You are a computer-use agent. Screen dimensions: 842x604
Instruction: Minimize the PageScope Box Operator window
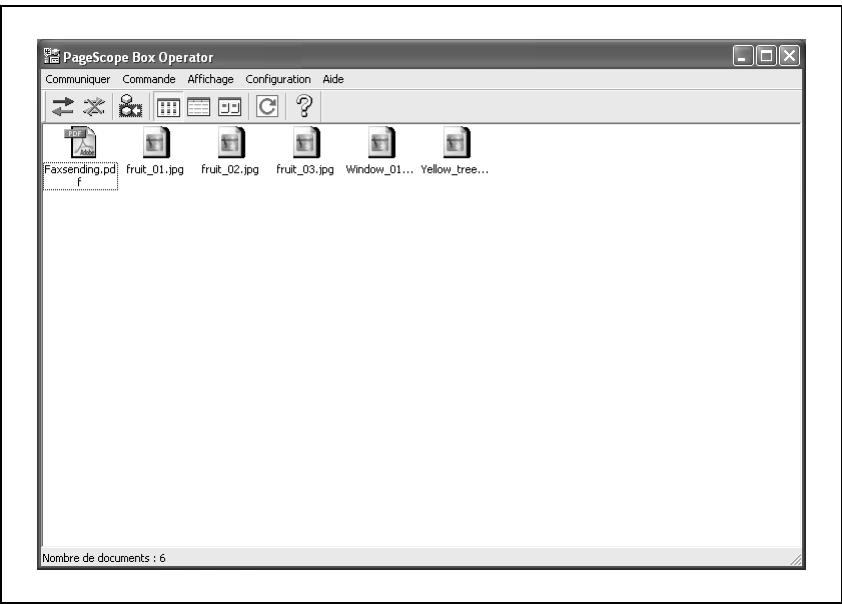pyautogui.click(x=743, y=56)
